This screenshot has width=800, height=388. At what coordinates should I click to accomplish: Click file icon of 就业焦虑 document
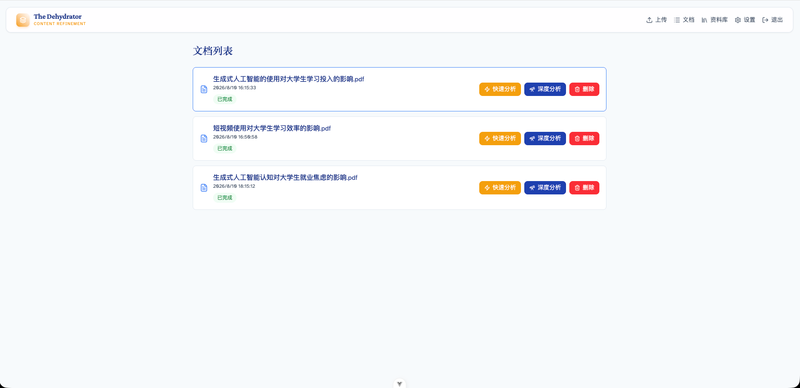(204, 187)
